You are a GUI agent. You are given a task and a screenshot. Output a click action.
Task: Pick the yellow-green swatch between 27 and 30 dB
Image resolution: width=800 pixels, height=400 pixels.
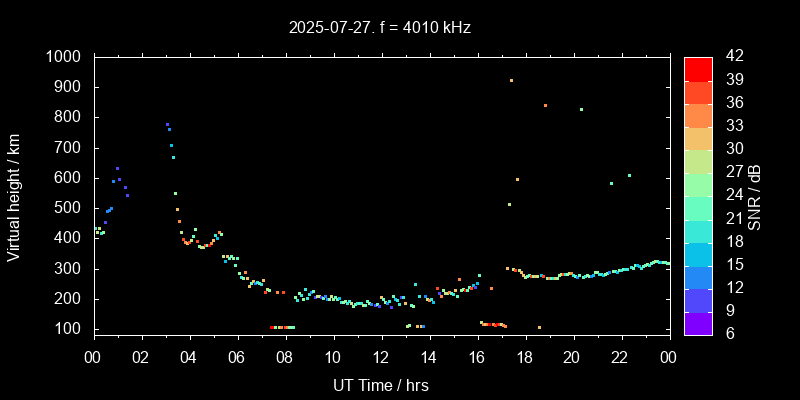click(x=698, y=161)
